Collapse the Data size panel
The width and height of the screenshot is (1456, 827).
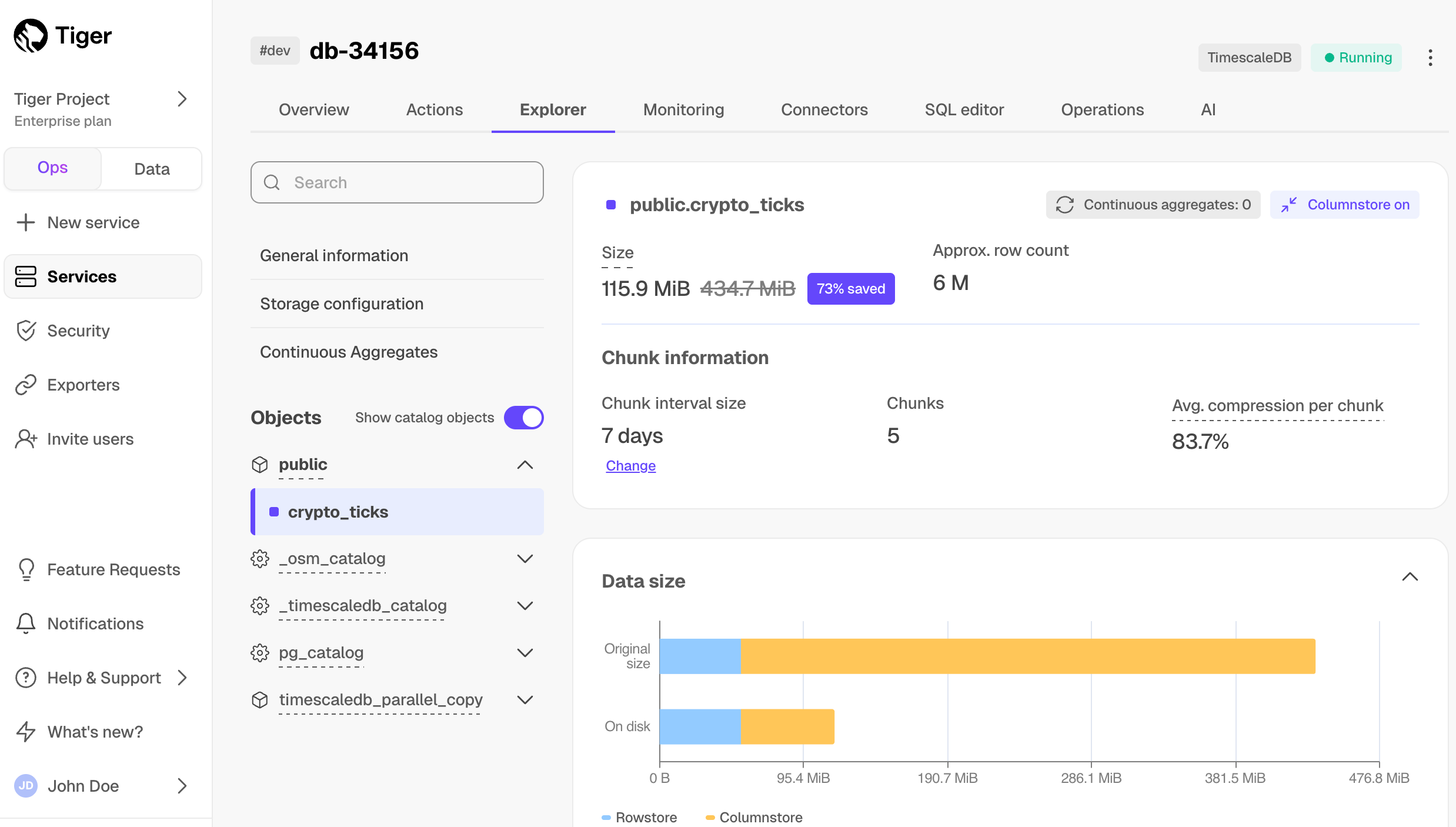click(x=1410, y=577)
